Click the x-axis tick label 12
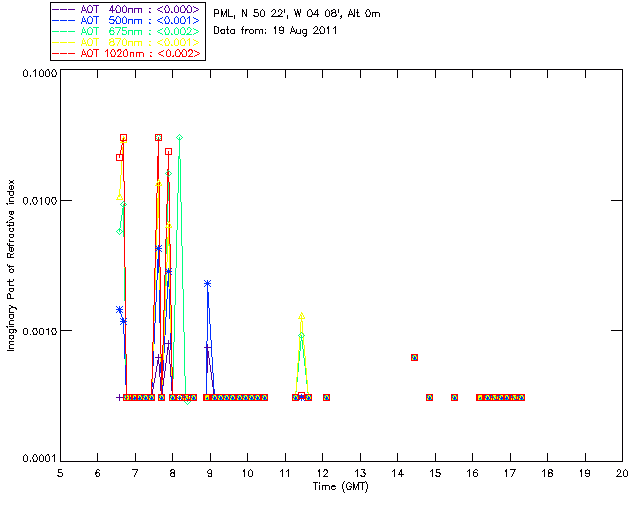640x512 pixels. point(322,473)
